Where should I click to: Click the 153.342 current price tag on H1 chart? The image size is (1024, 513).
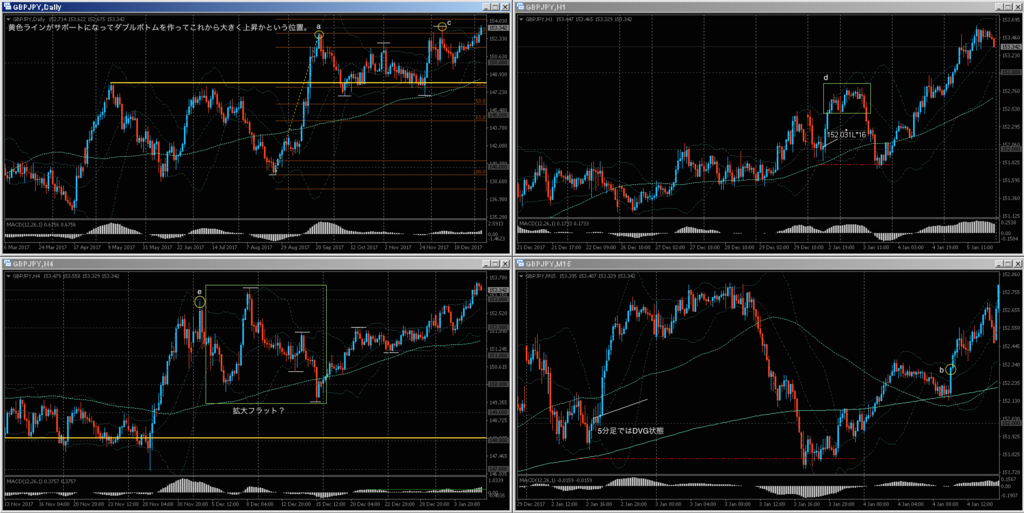tap(1011, 47)
